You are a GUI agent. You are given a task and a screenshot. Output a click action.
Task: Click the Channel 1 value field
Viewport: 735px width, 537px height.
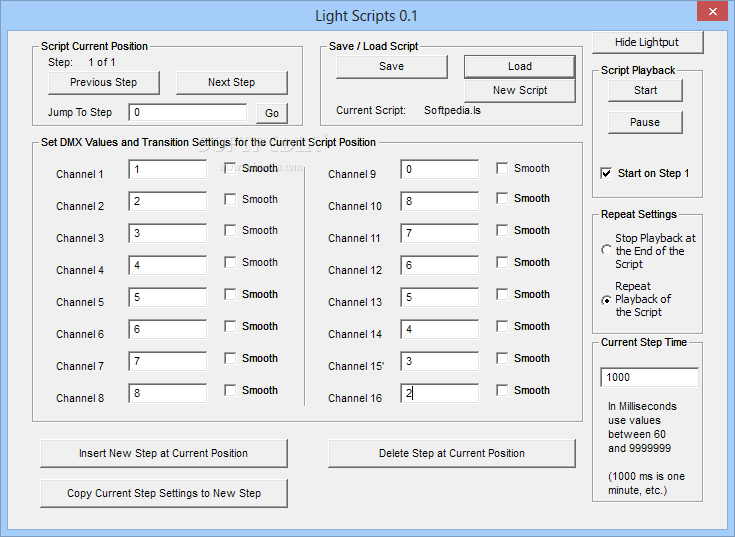click(167, 169)
